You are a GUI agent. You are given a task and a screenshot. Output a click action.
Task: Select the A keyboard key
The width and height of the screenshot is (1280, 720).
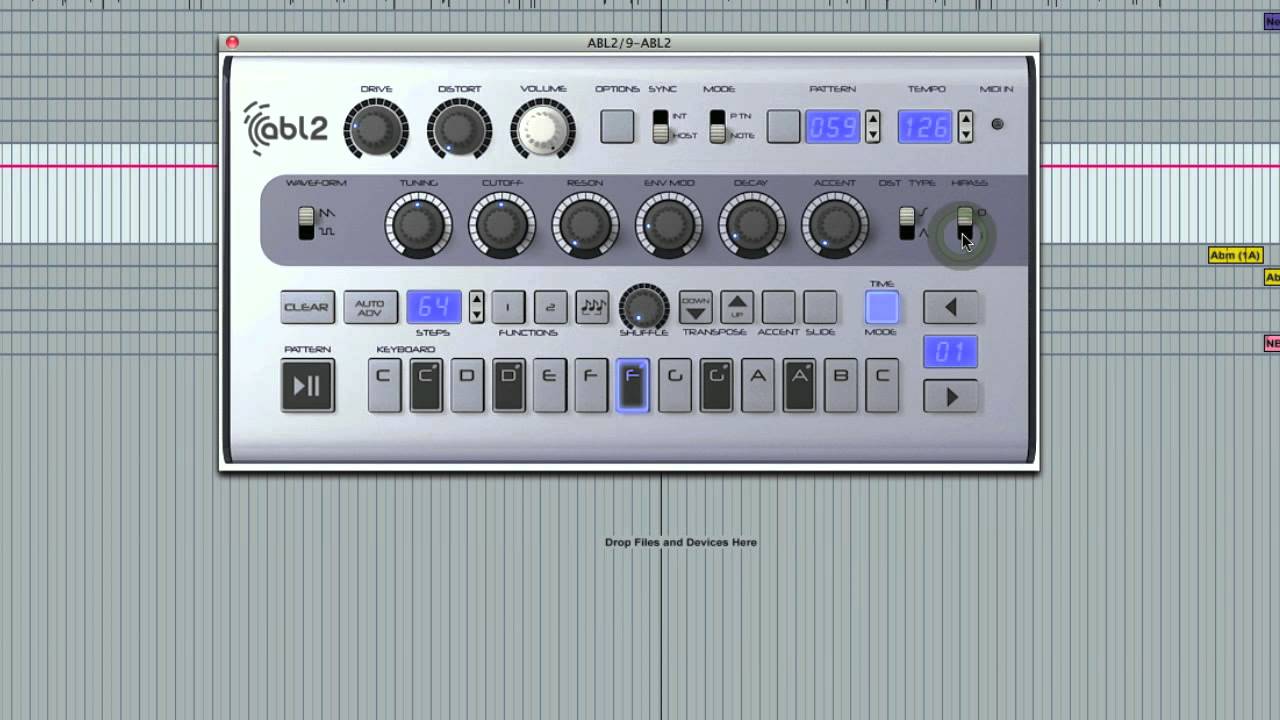click(758, 386)
